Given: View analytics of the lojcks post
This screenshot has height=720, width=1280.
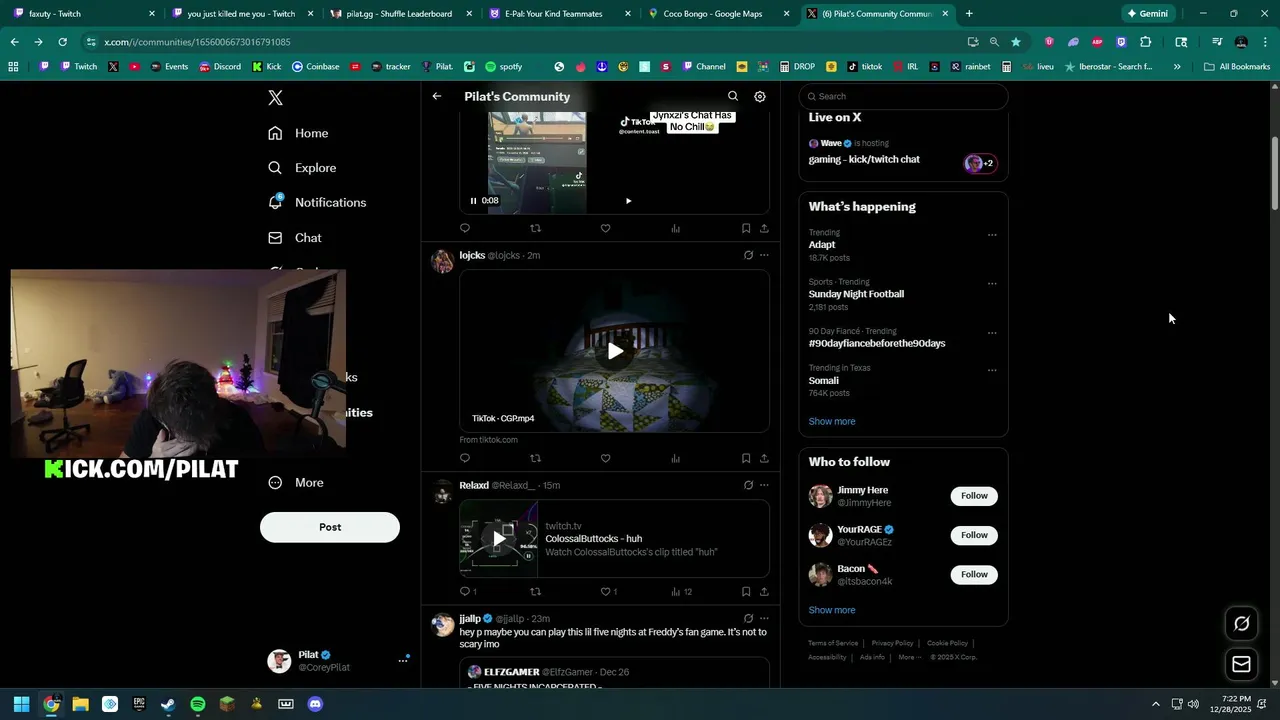Looking at the screenshot, I should click(676, 458).
